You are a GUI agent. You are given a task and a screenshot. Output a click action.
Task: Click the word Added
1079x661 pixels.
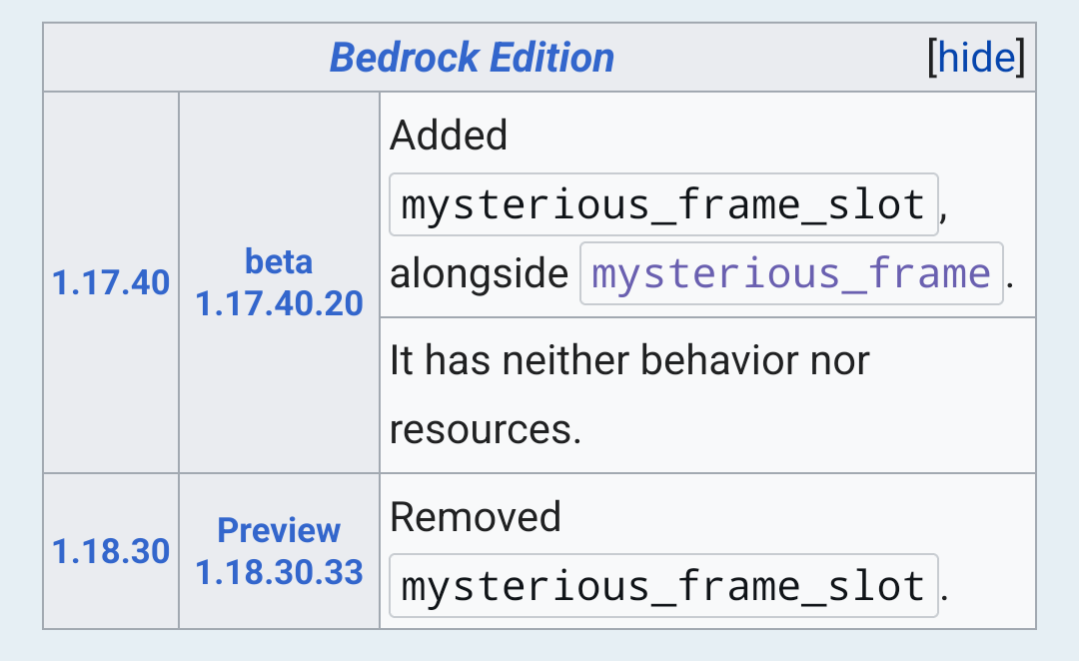coord(449,135)
